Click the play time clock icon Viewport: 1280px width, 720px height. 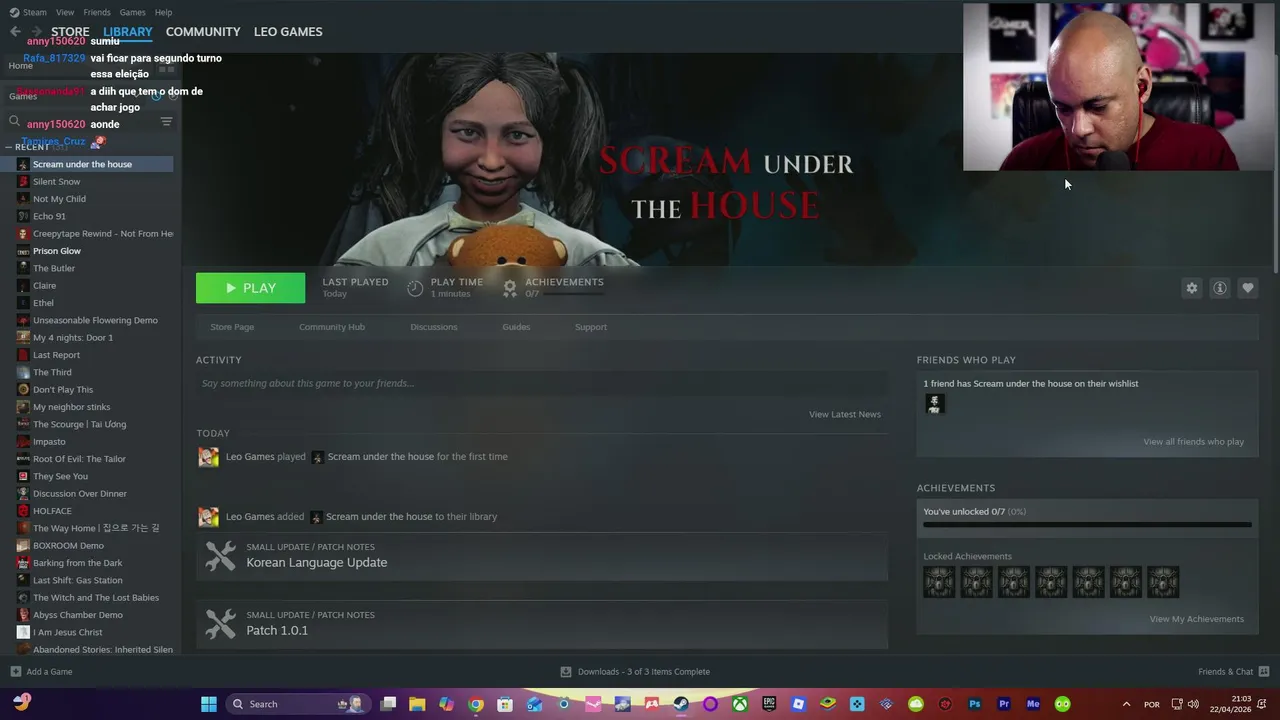(x=415, y=288)
